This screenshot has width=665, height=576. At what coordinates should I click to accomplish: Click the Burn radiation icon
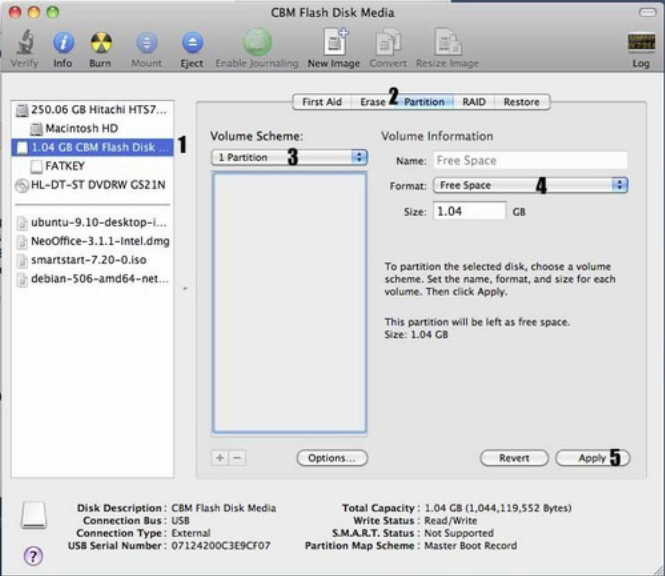(101, 42)
